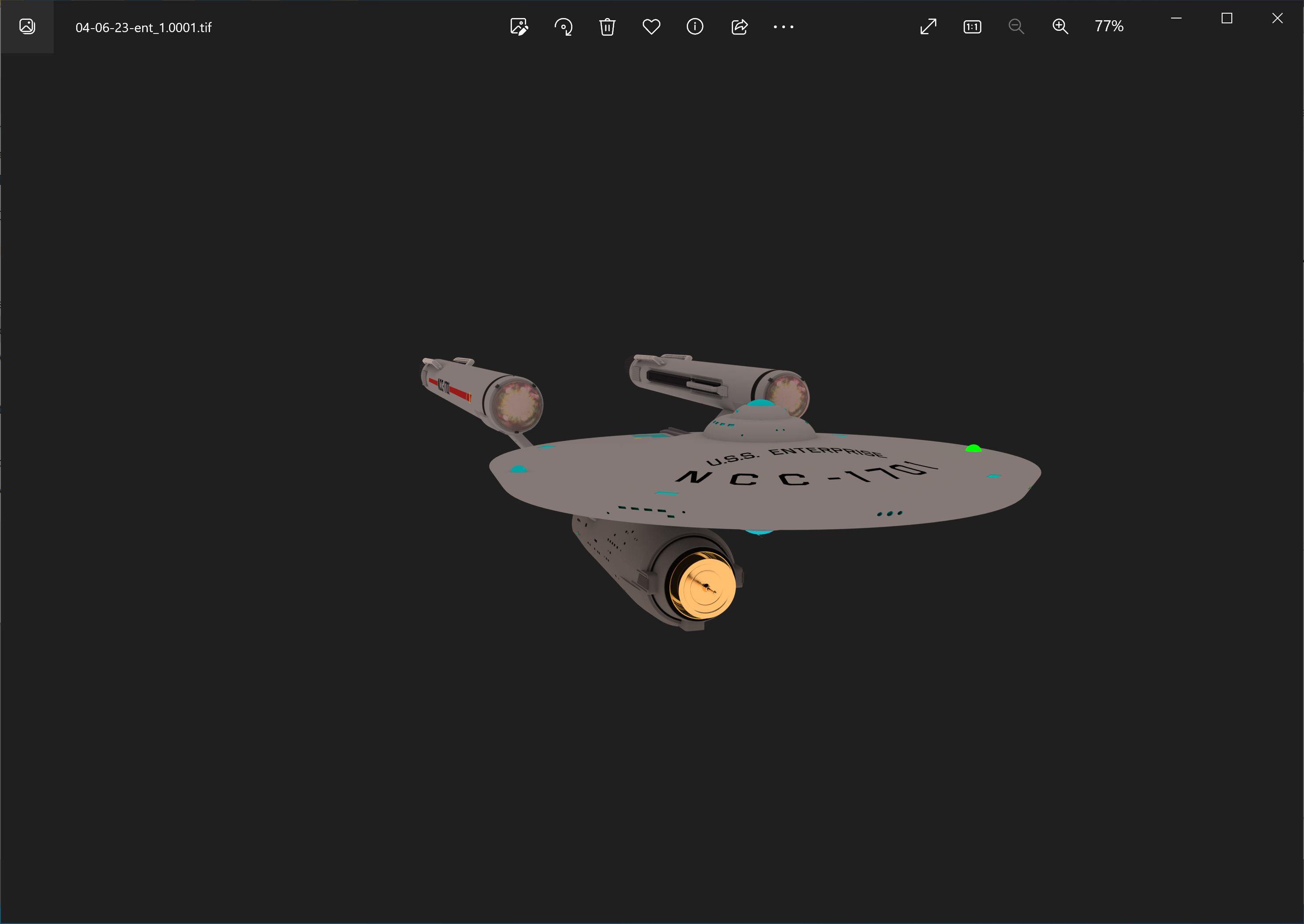Open more options with the ellipsis dropdown
The height and width of the screenshot is (924, 1304).
click(x=784, y=27)
